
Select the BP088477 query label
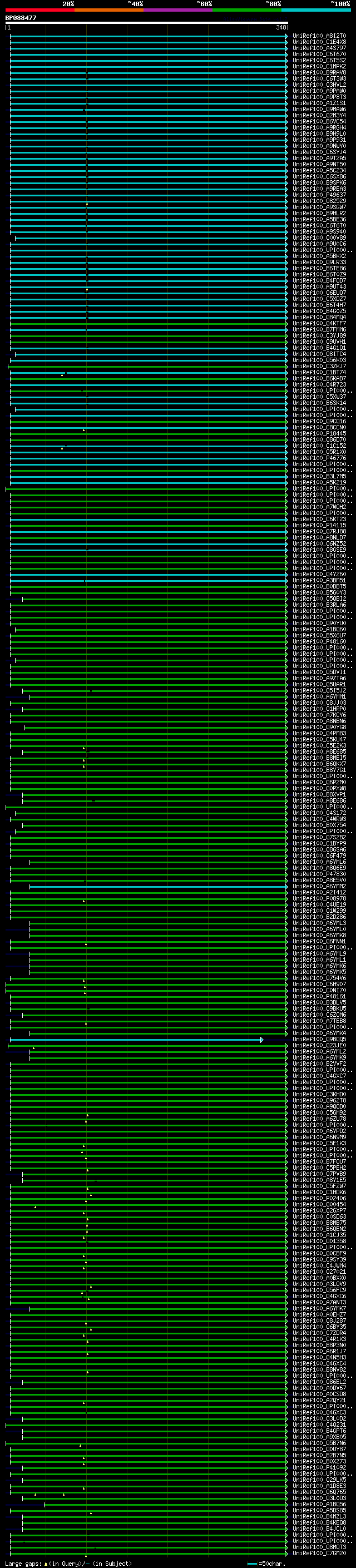point(21,18)
